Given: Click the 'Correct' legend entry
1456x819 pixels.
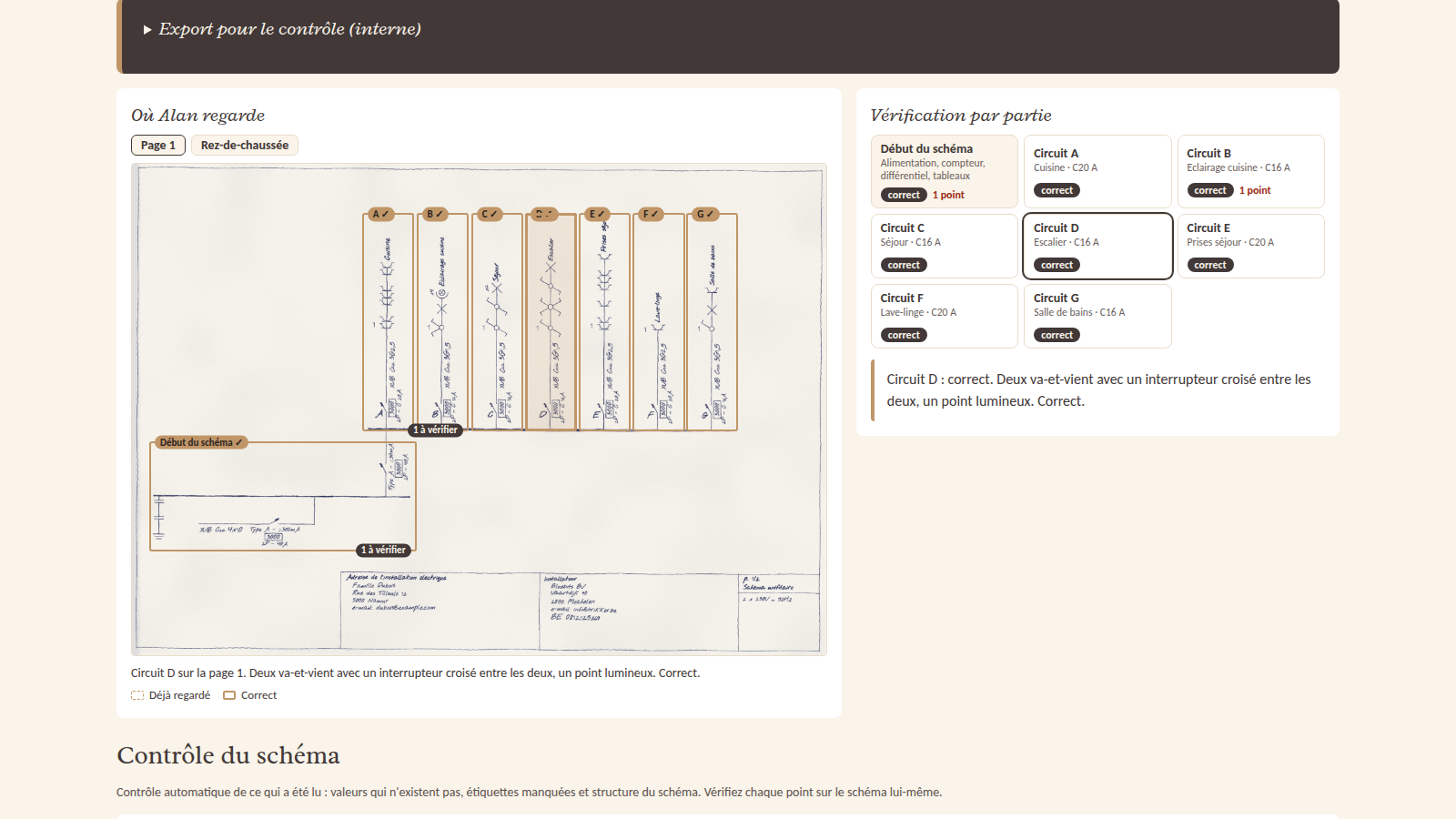Looking at the screenshot, I should point(250,695).
